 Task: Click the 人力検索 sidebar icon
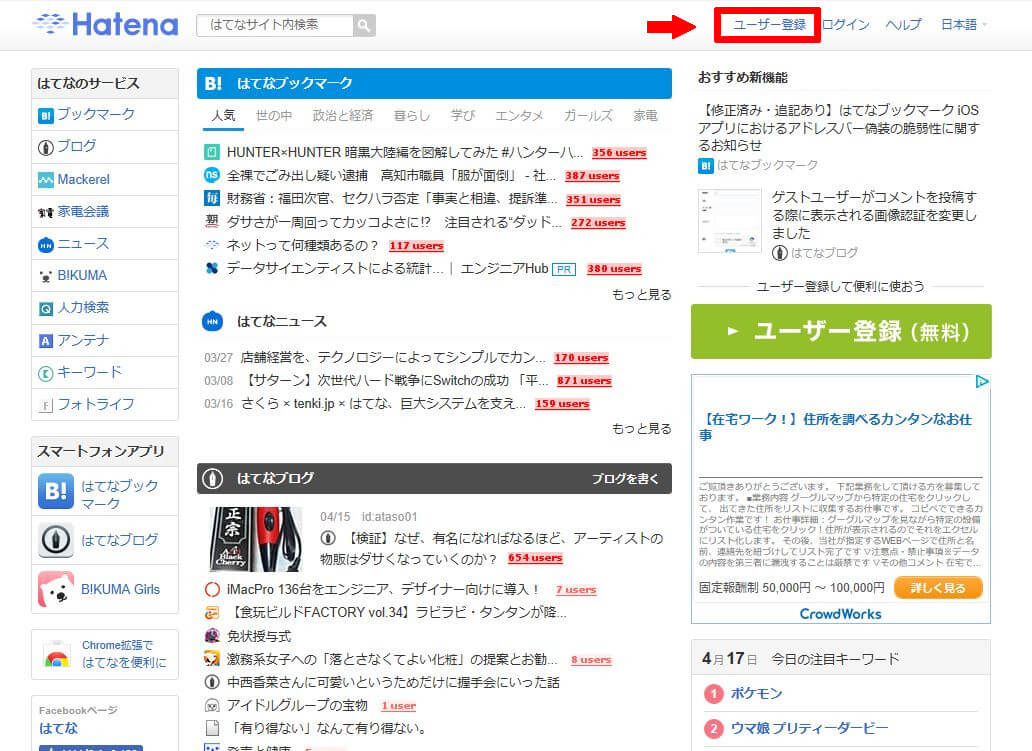coord(45,308)
